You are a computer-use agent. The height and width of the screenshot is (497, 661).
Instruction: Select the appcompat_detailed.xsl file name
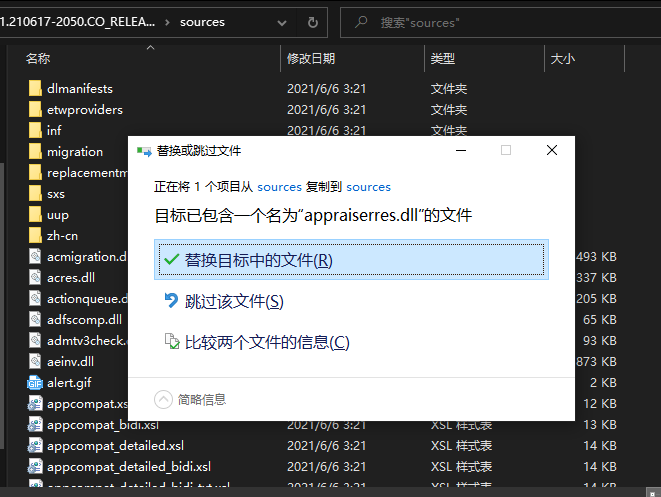[116, 446]
